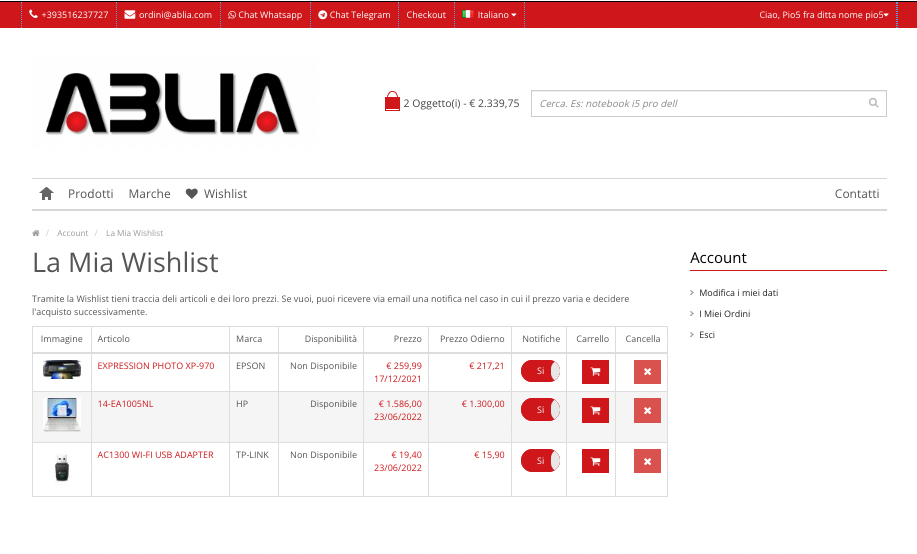Add EXPRESSION PHOTO XP-970 to cart
The height and width of the screenshot is (554, 917).
pos(595,371)
